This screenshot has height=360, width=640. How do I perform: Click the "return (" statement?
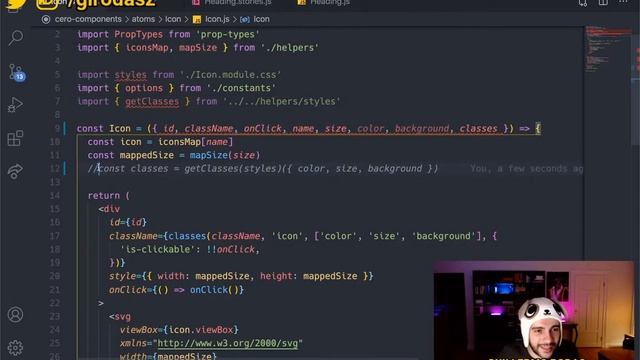[x=109, y=196]
